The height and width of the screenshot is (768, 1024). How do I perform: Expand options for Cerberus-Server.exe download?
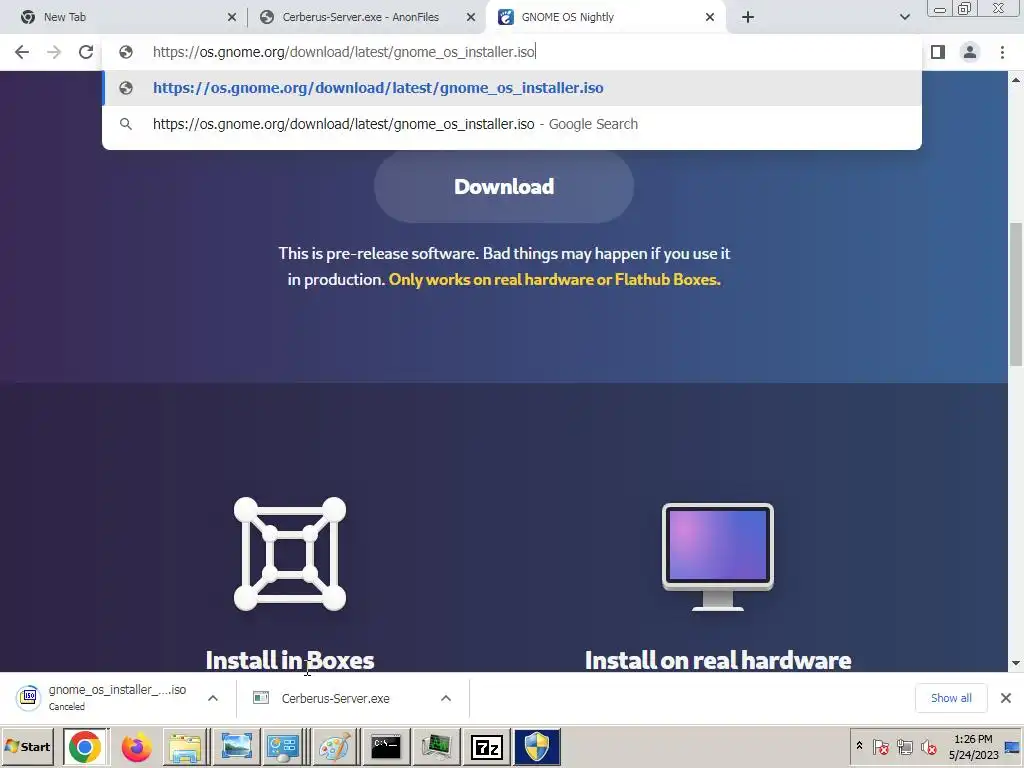tap(446, 698)
